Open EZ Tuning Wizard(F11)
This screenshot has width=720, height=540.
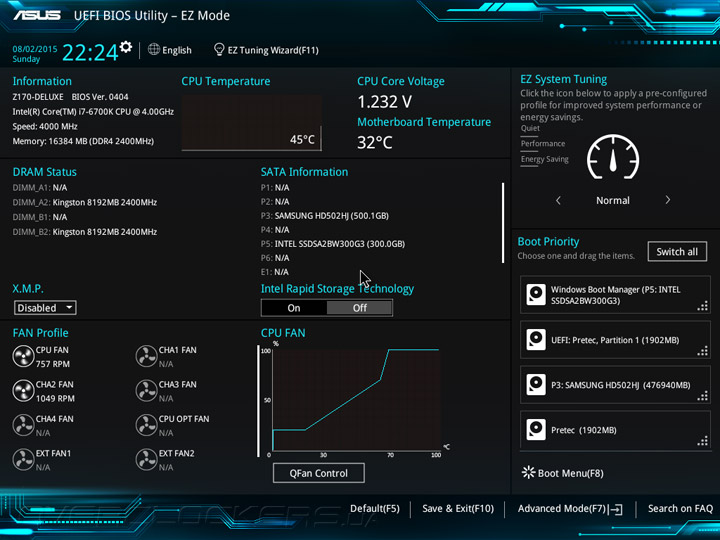pos(273,50)
